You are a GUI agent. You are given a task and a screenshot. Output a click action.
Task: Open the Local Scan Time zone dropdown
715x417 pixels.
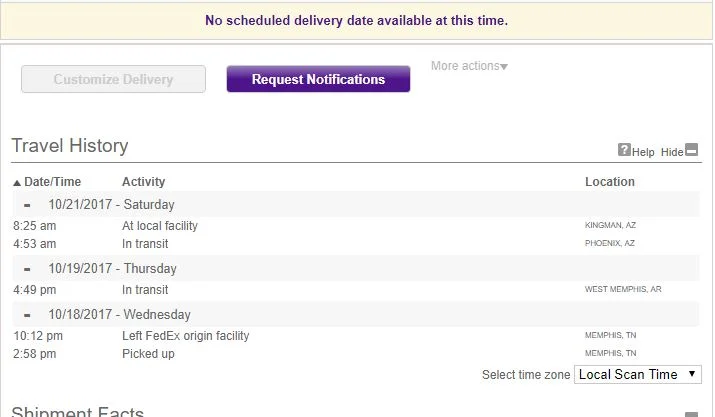[638, 375]
